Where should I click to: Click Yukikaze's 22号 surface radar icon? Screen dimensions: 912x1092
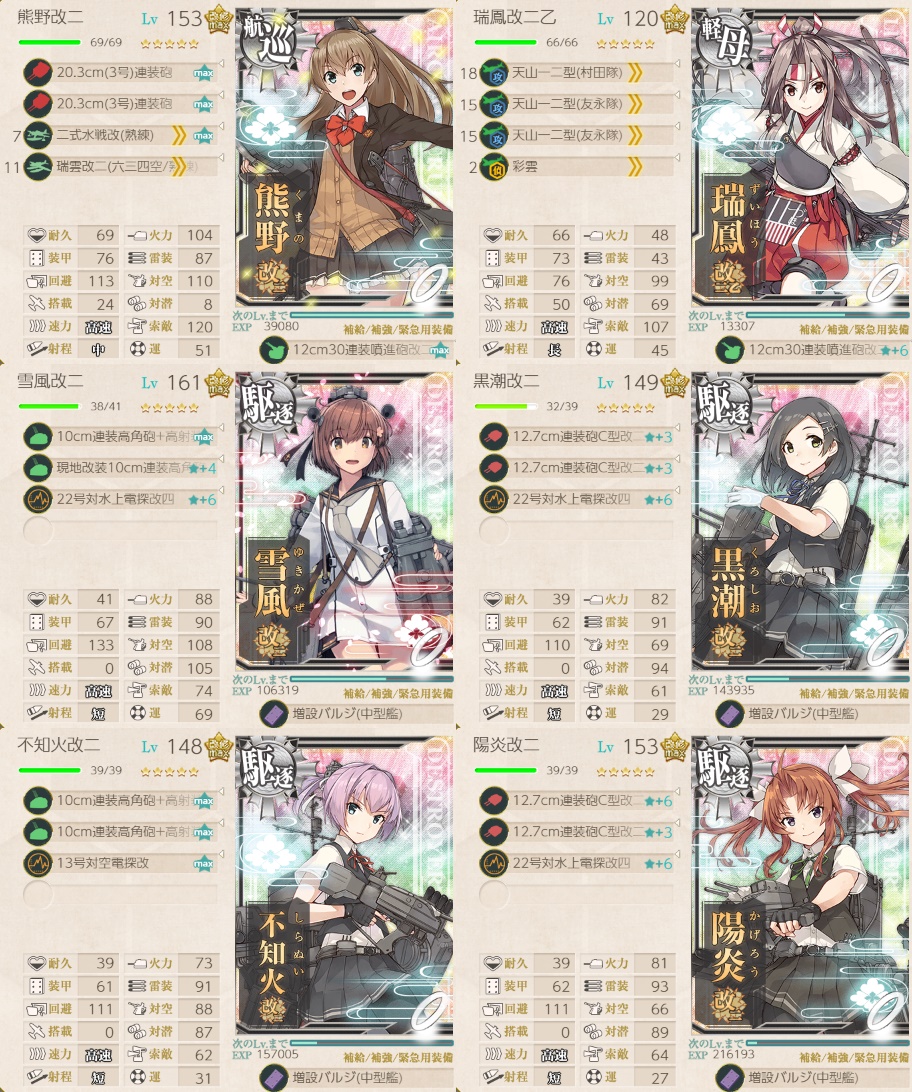[x=38, y=499]
